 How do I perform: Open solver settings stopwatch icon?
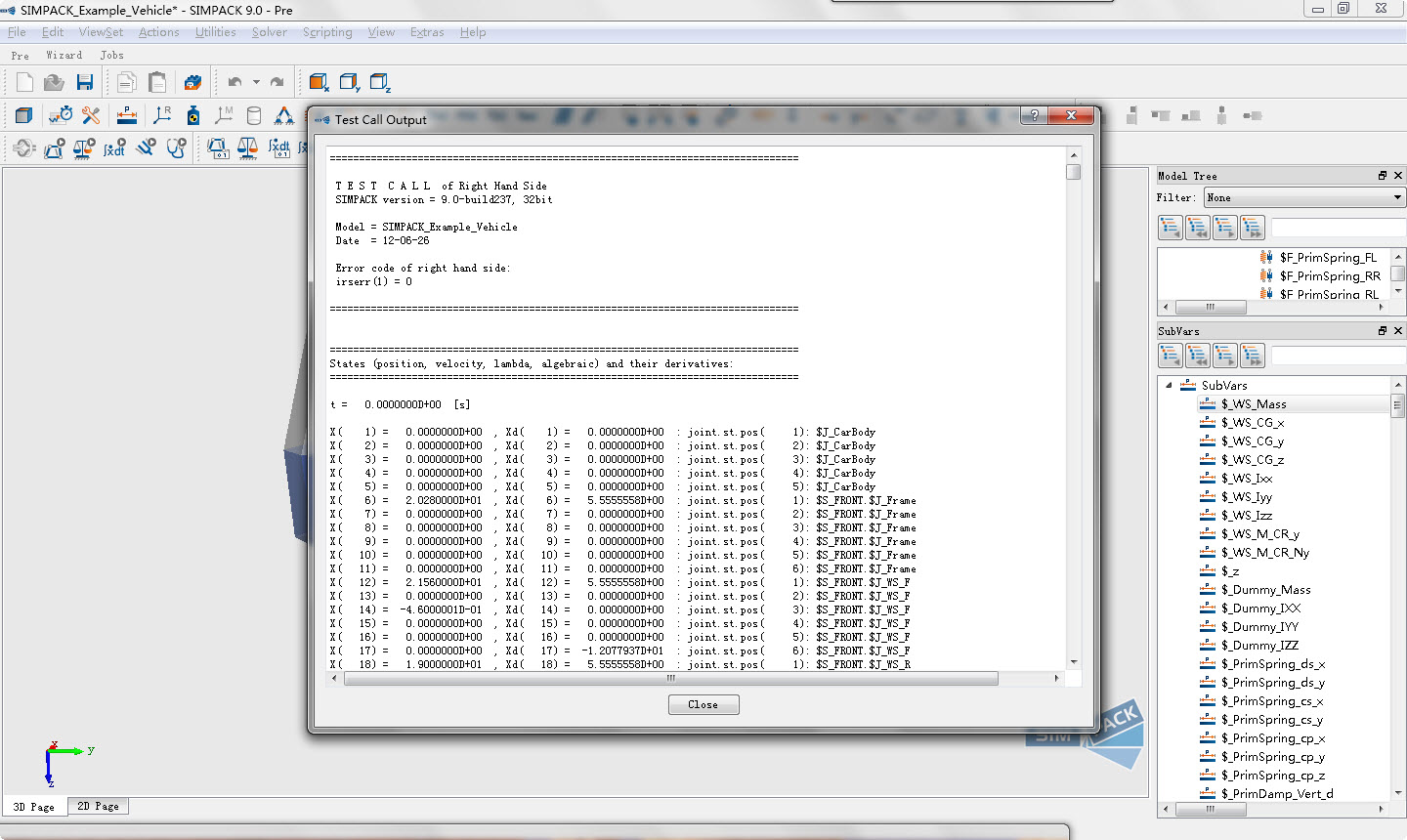pyautogui.click(x=60, y=115)
